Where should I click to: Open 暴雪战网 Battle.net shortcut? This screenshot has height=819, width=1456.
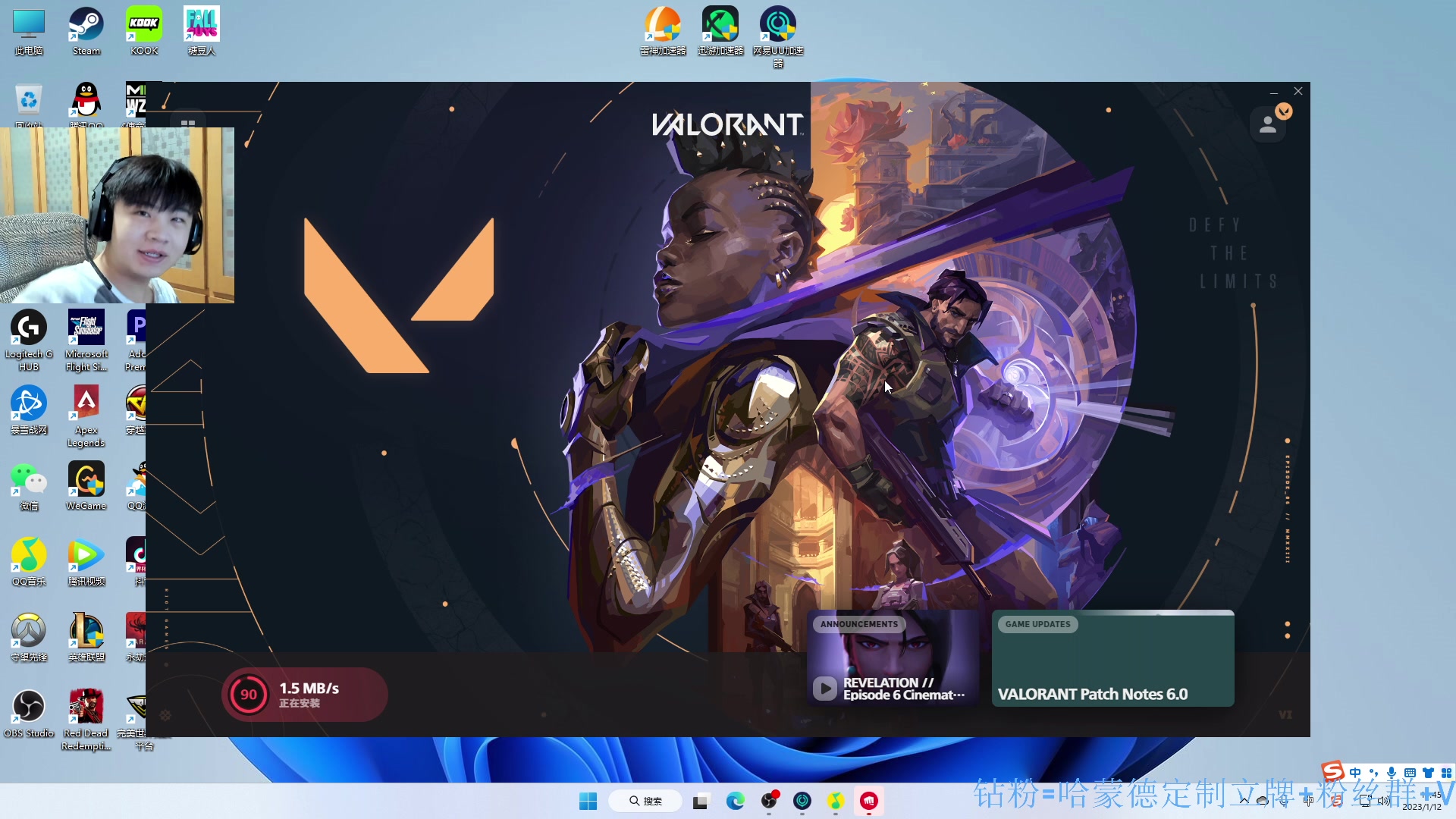29,410
